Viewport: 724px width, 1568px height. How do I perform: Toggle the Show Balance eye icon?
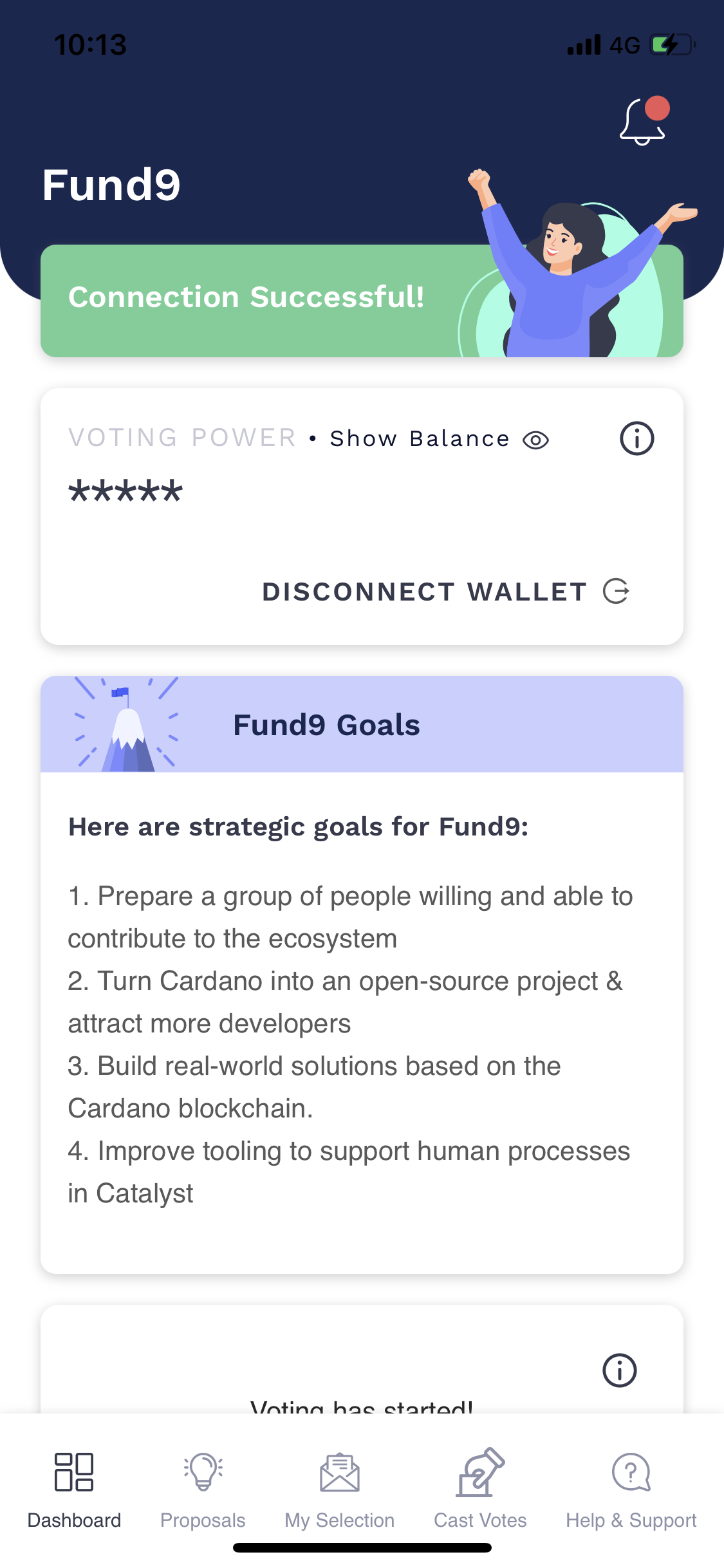pos(535,440)
